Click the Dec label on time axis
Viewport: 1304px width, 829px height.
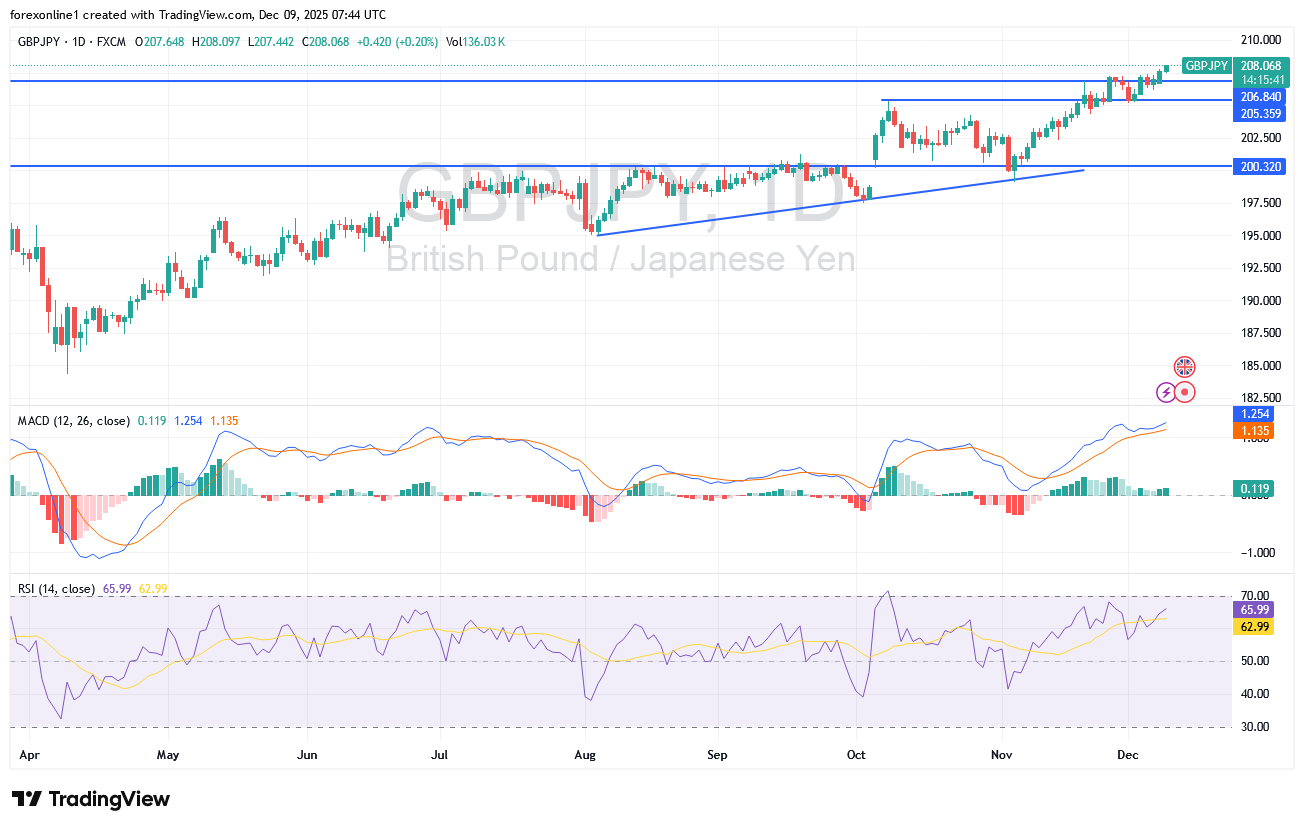(1127, 754)
